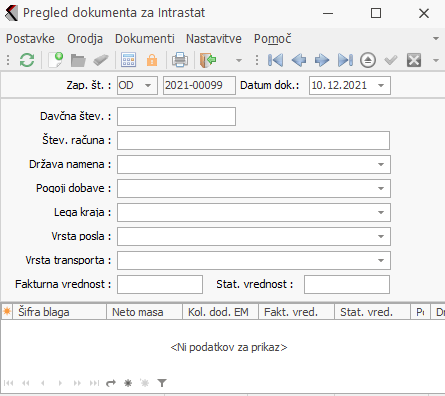This screenshot has width=445, height=396.
Task: Click the document number field 2021-00099
Action: (199, 86)
